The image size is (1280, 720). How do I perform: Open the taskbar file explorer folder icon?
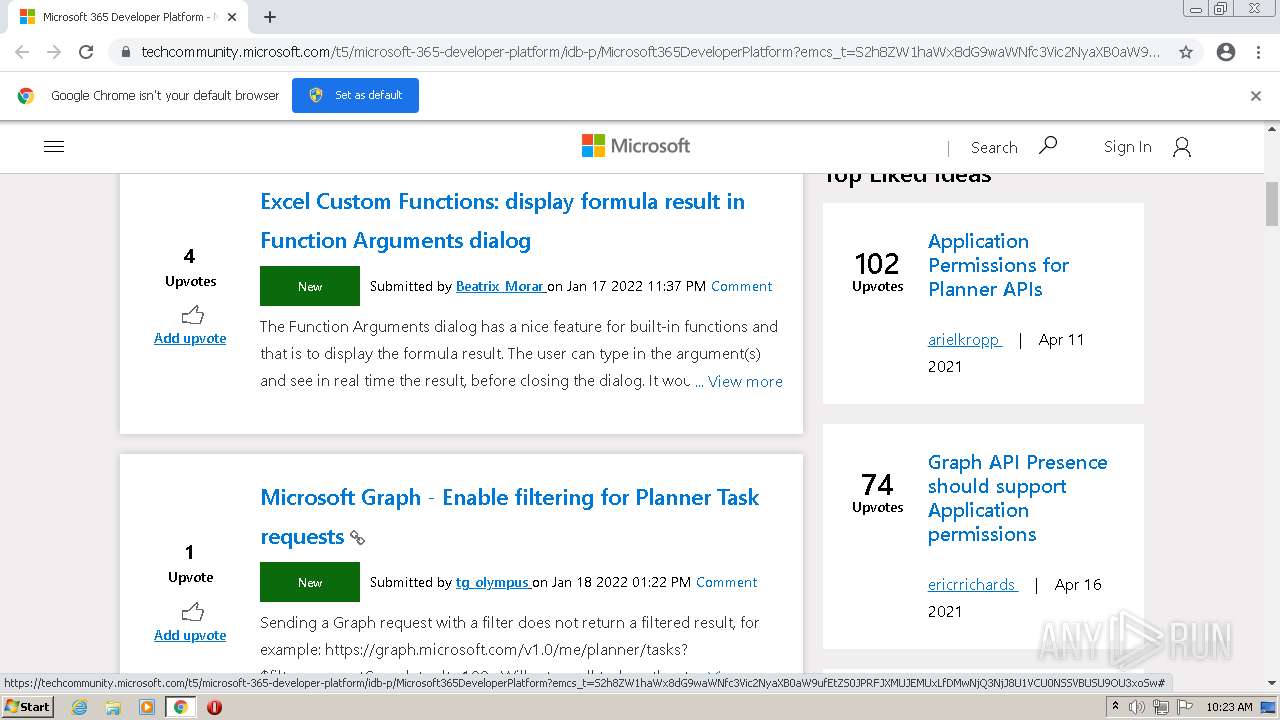coord(113,707)
